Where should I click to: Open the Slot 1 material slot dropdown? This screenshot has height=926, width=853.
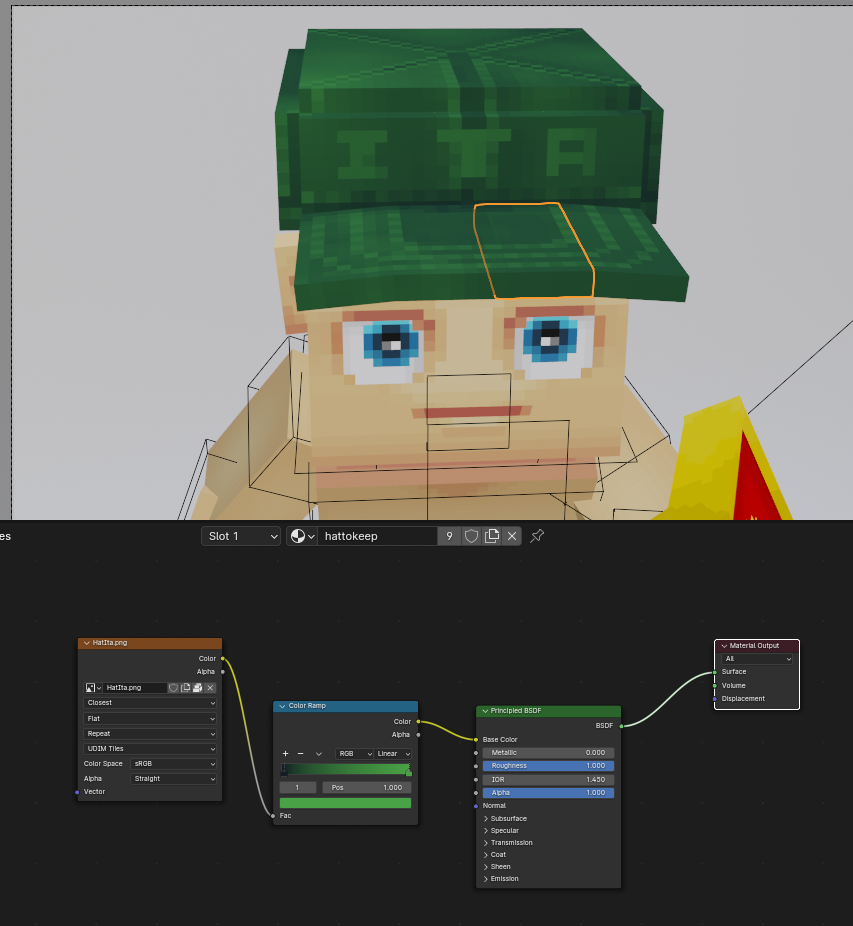240,536
